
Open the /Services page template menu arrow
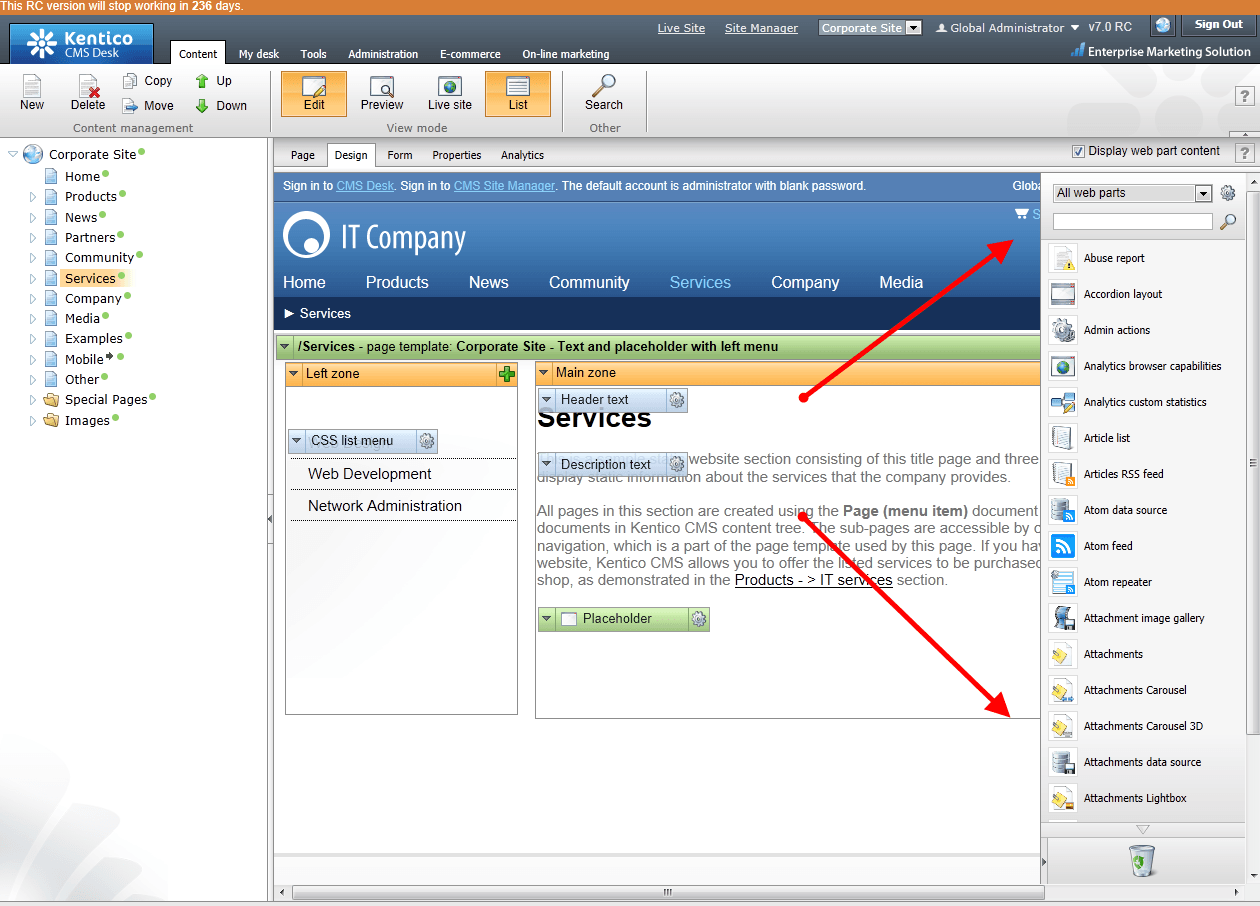tap(285, 347)
